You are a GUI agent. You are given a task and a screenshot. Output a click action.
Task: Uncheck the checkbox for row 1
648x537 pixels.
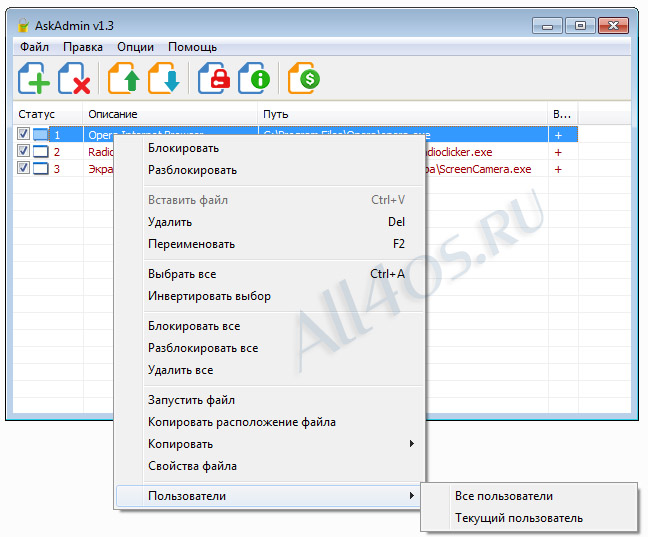pos(24,134)
